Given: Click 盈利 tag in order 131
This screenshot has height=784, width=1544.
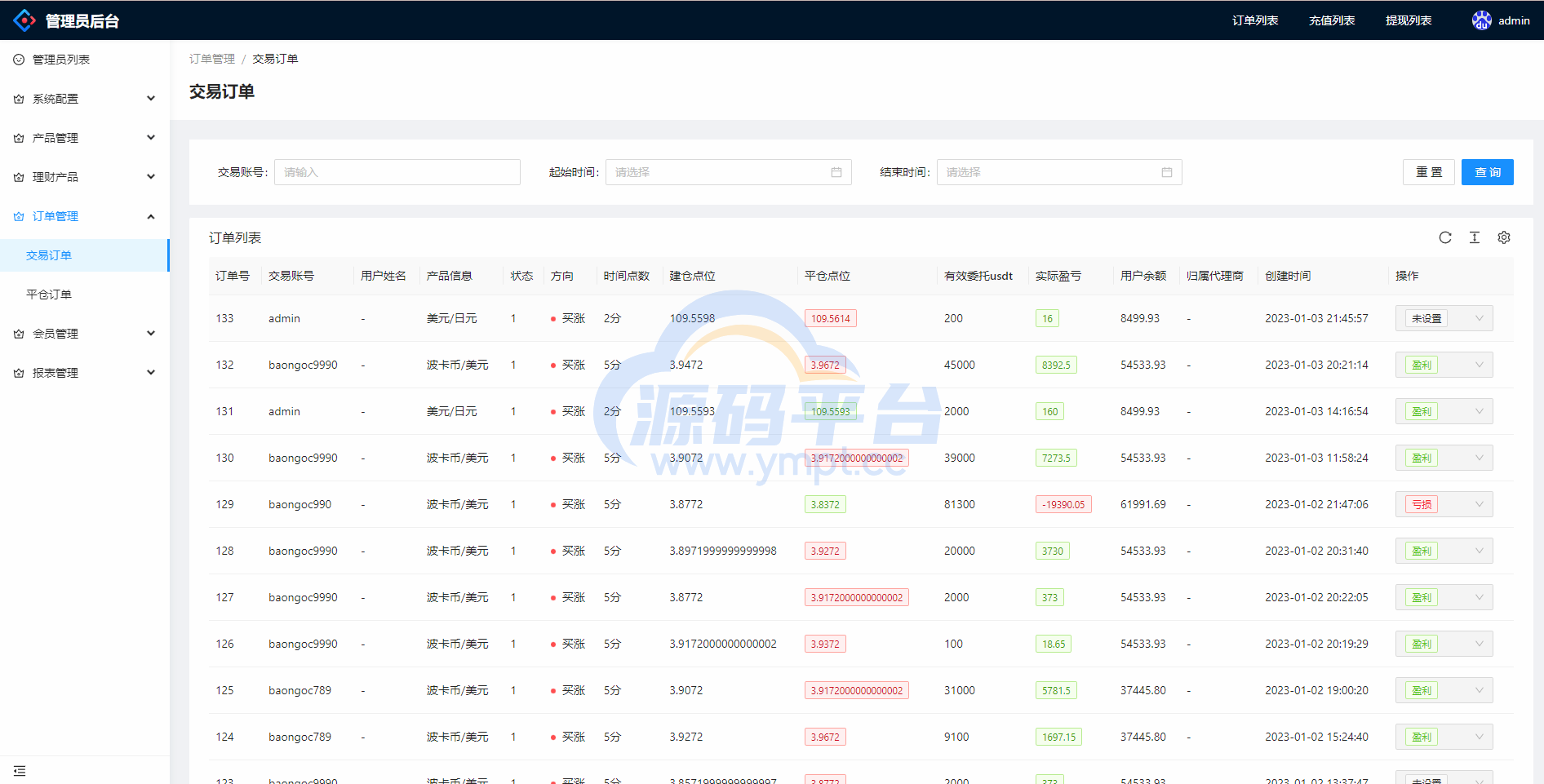Looking at the screenshot, I should point(1422,412).
